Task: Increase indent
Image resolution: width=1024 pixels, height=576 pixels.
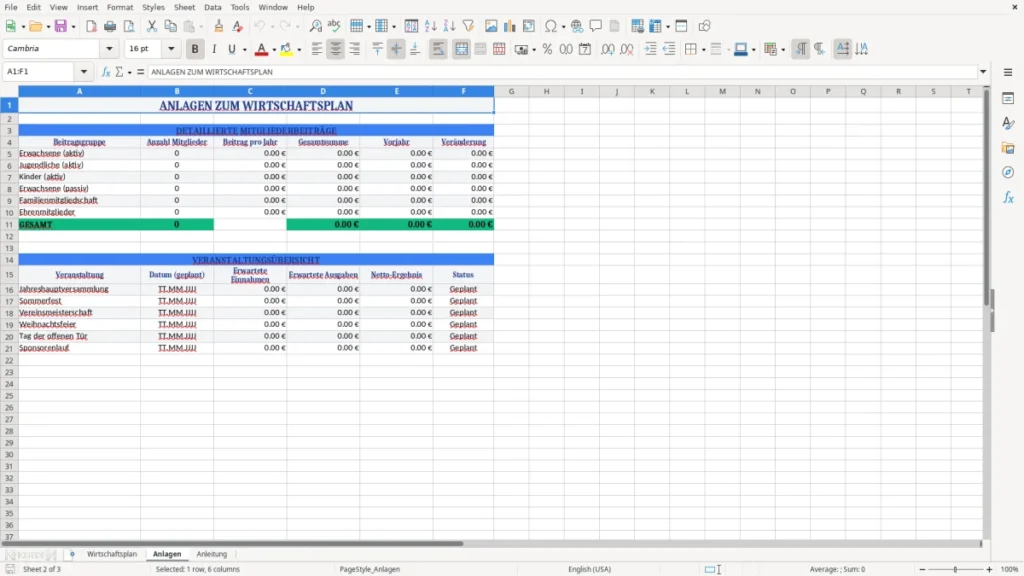Action: pos(650,49)
